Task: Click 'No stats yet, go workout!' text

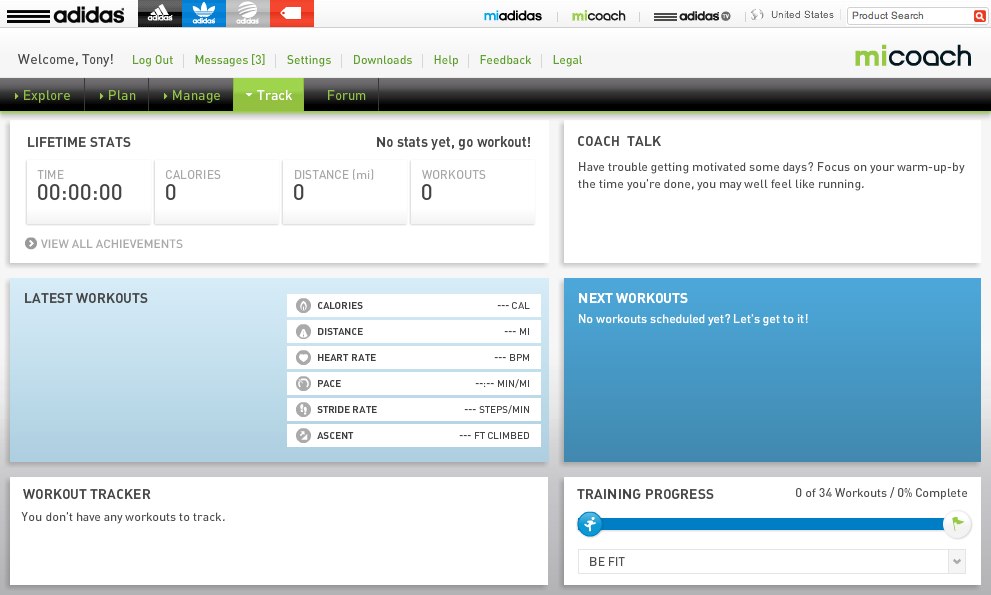Action: click(x=453, y=142)
